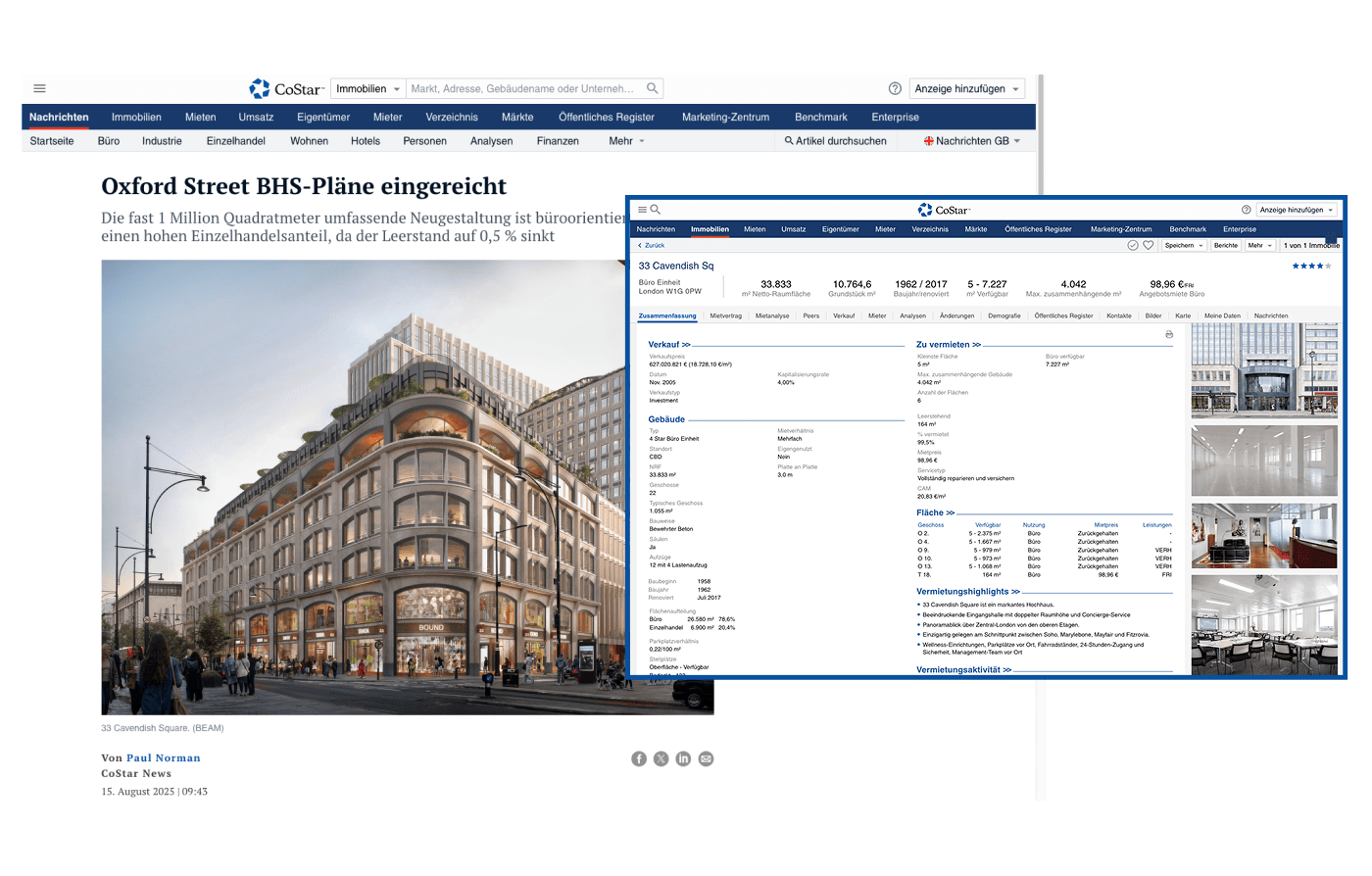Toggle the heart favorite icon for the property
The image size is (1372, 876).
tap(1148, 245)
